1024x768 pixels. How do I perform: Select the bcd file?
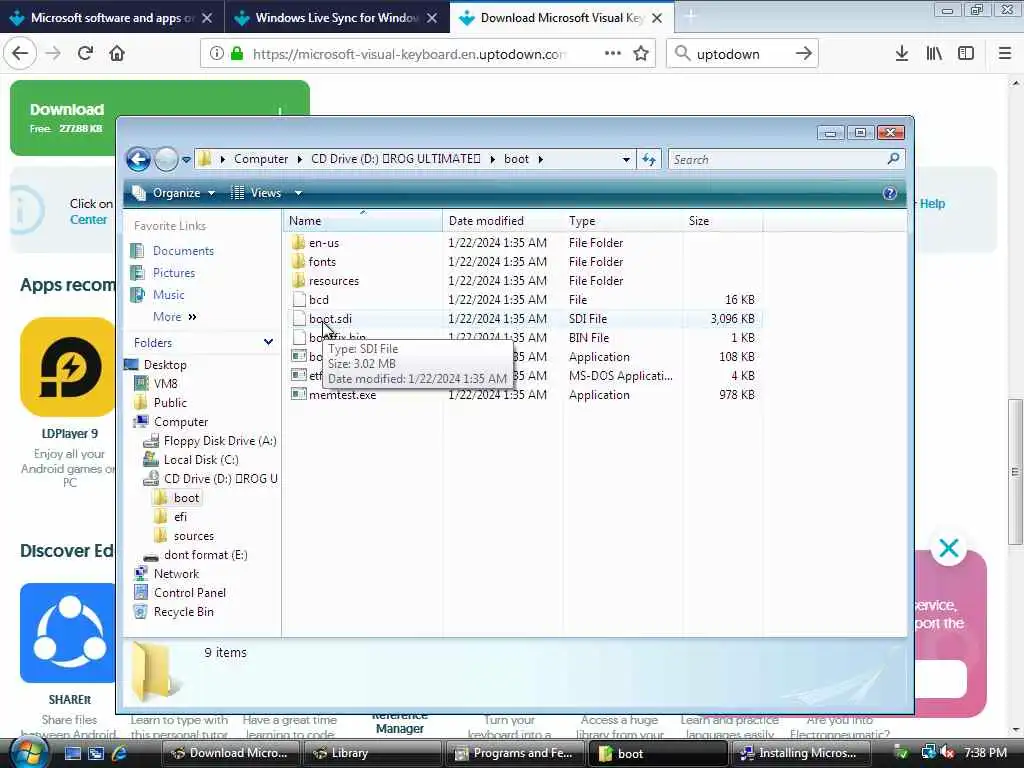(318, 300)
